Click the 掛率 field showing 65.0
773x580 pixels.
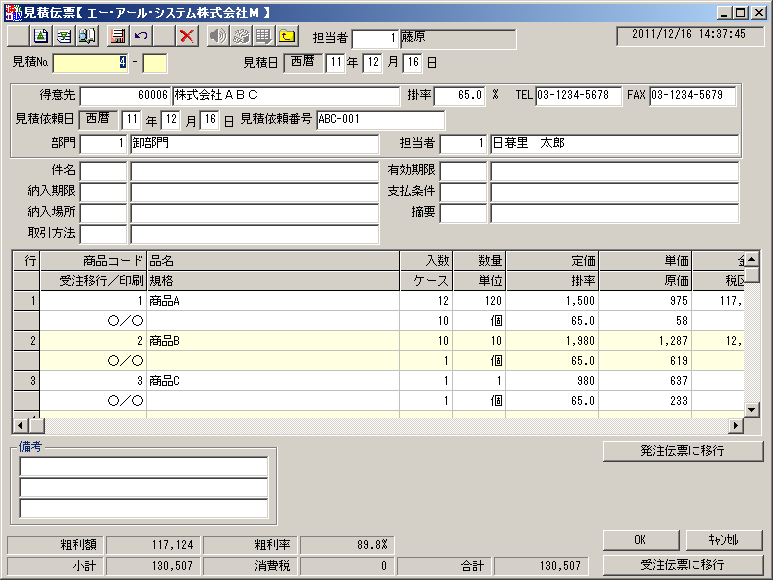(x=459, y=96)
